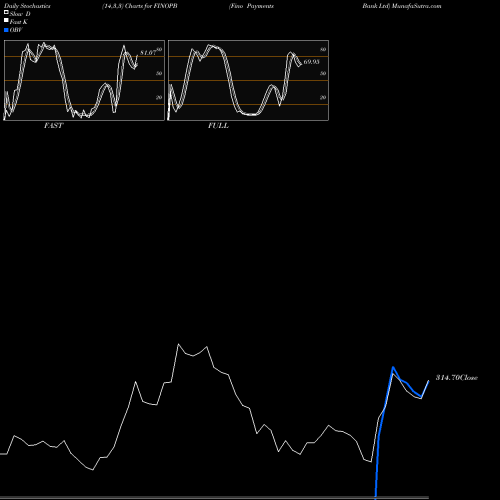Click the '50' axis label in FULL chart
The image size is (500, 500).
[x=323, y=73]
